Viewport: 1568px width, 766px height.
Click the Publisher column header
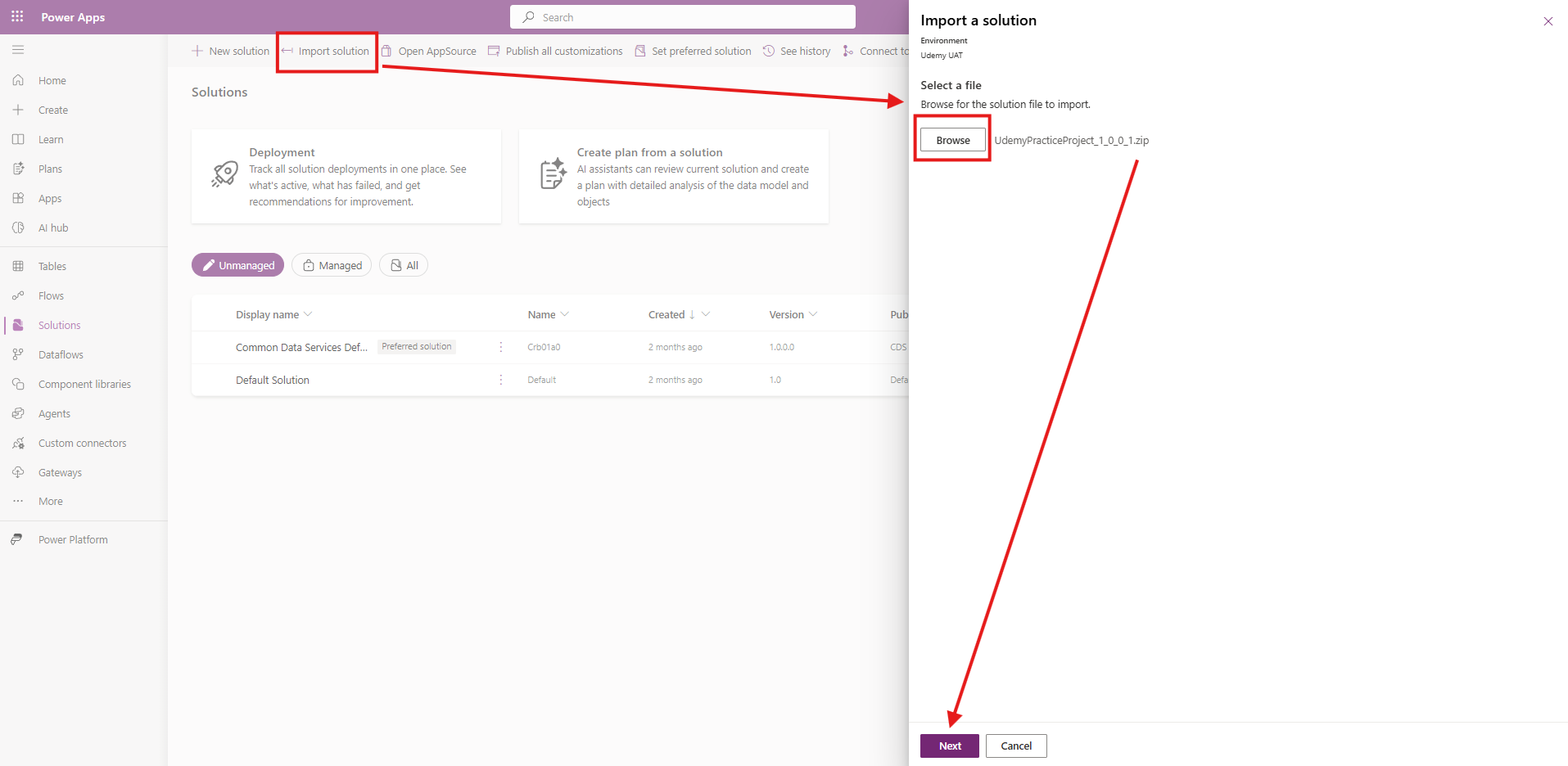899,314
